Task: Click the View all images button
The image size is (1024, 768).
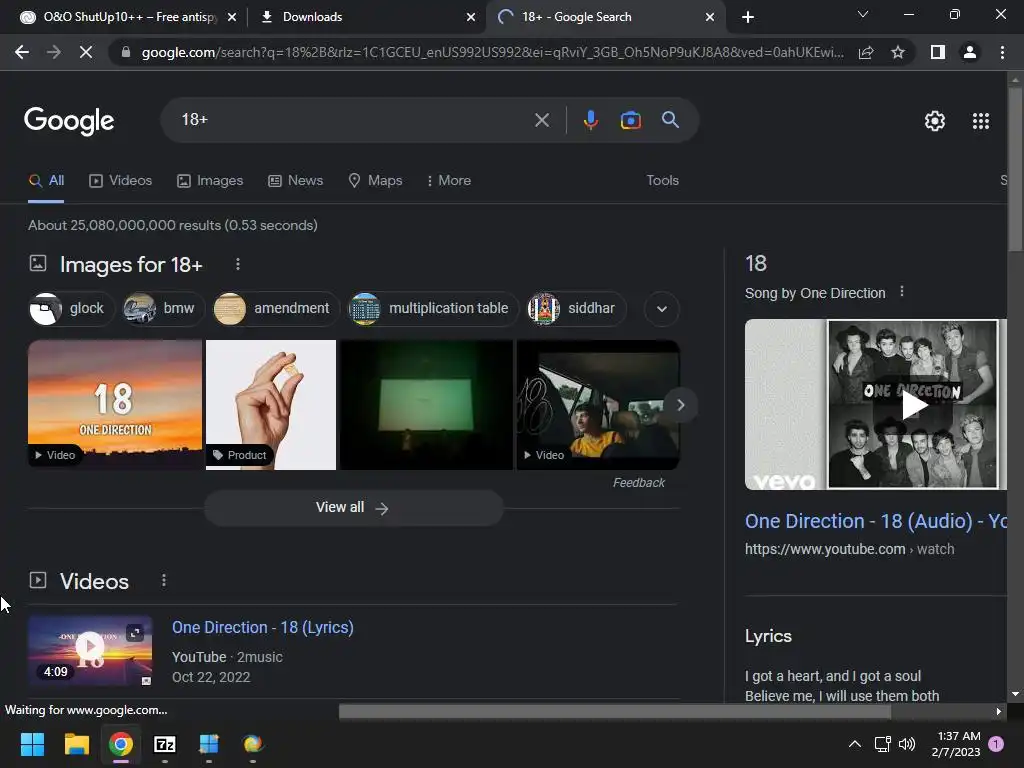Action: click(353, 507)
